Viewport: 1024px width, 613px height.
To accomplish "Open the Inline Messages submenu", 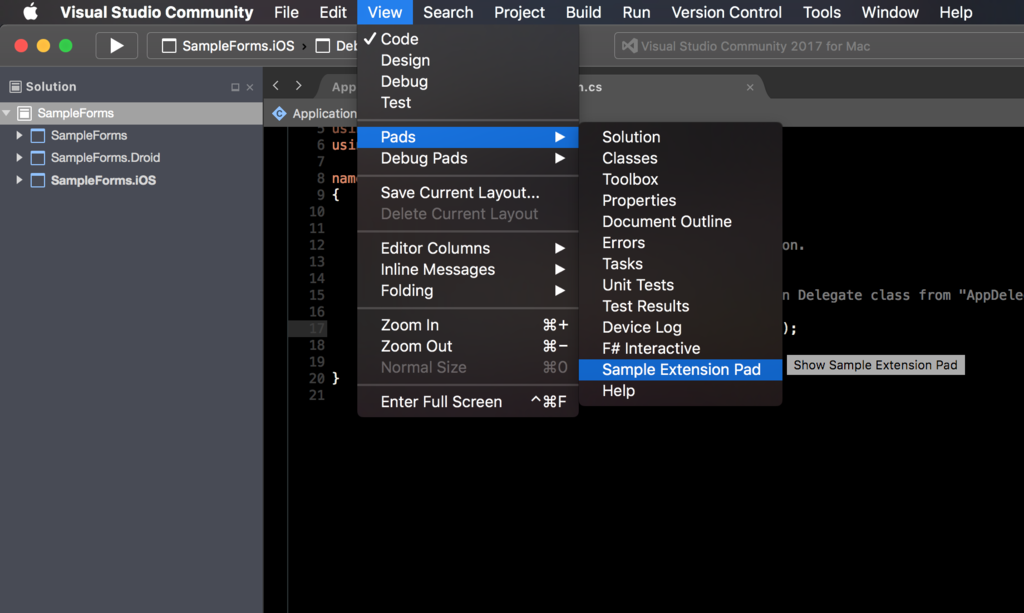I will click(x=468, y=269).
